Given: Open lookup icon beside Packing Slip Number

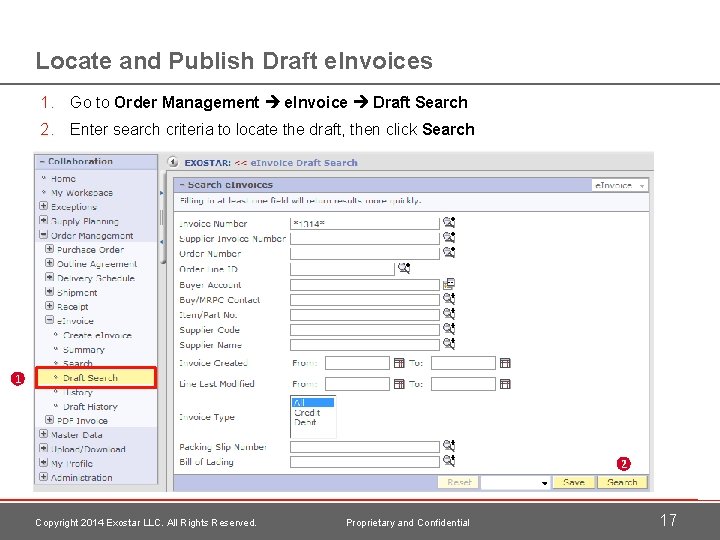Looking at the screenshot, I should coord(449,446).
